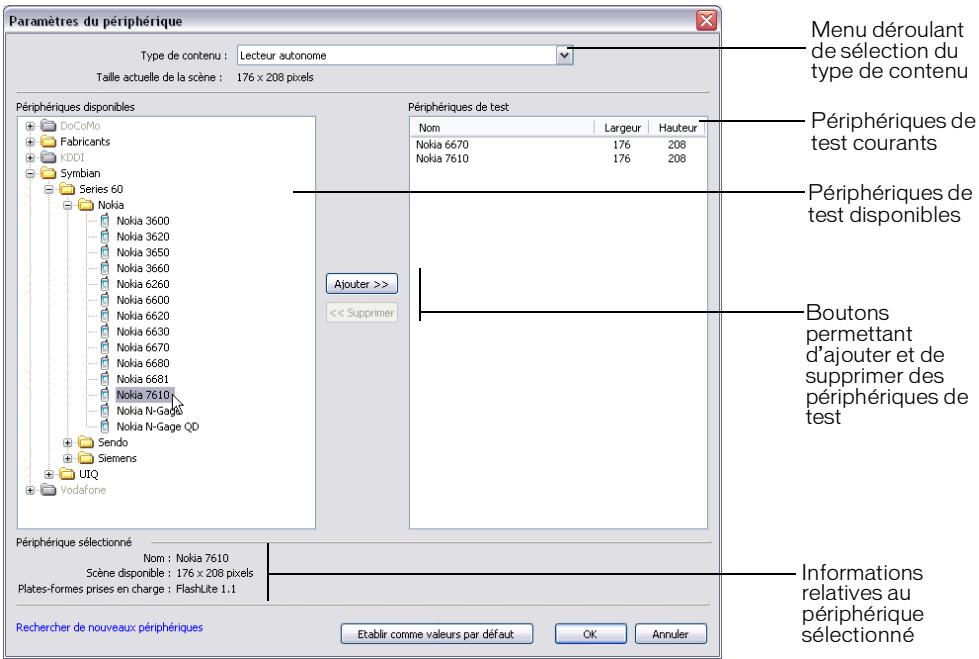Collapse the Series 60 tree node
This screenshot has height=659, width=979.
point(49,189)
